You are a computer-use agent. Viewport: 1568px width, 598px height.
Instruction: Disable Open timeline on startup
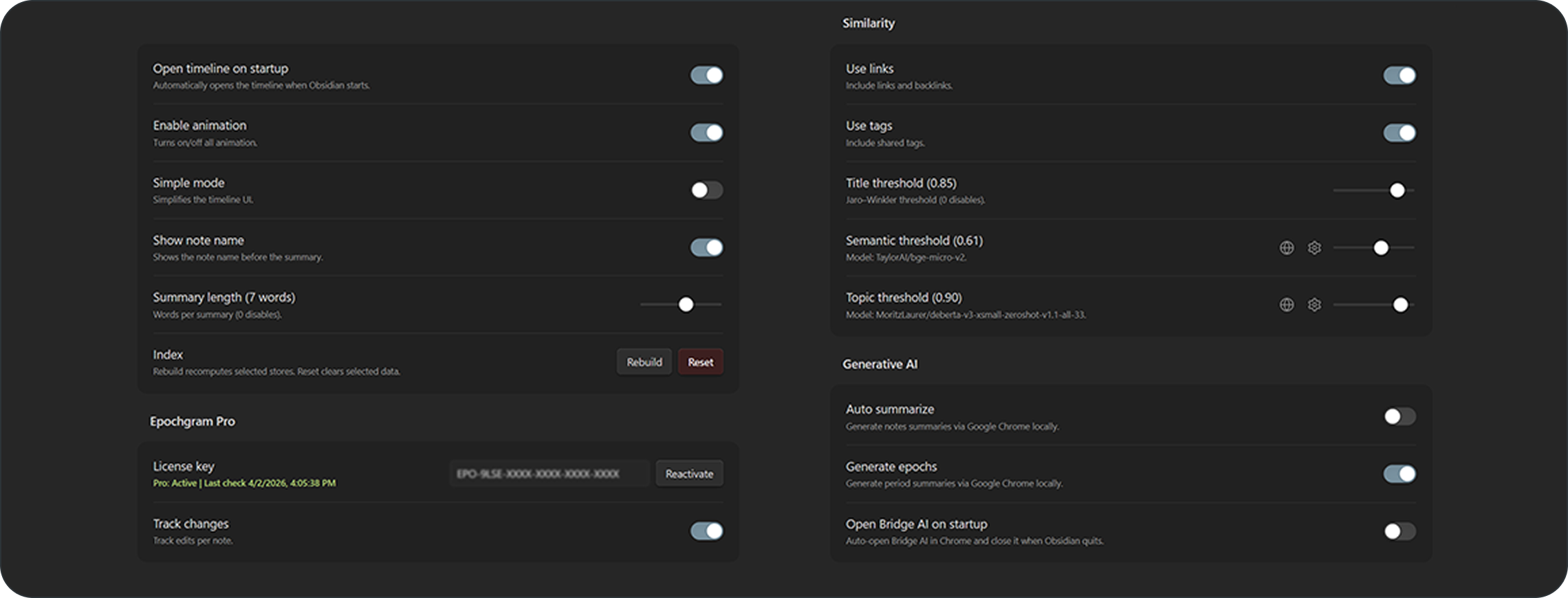[706, 75]
